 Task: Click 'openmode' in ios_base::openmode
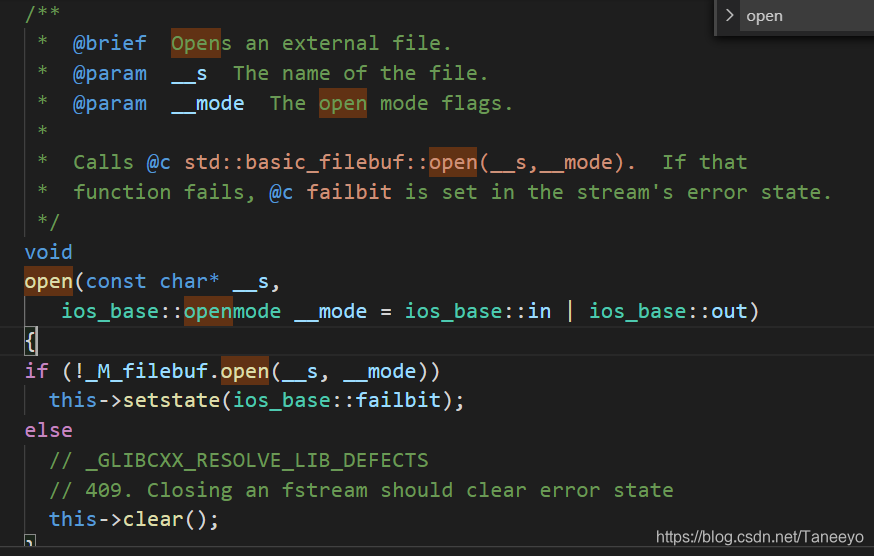coord(232,311)
